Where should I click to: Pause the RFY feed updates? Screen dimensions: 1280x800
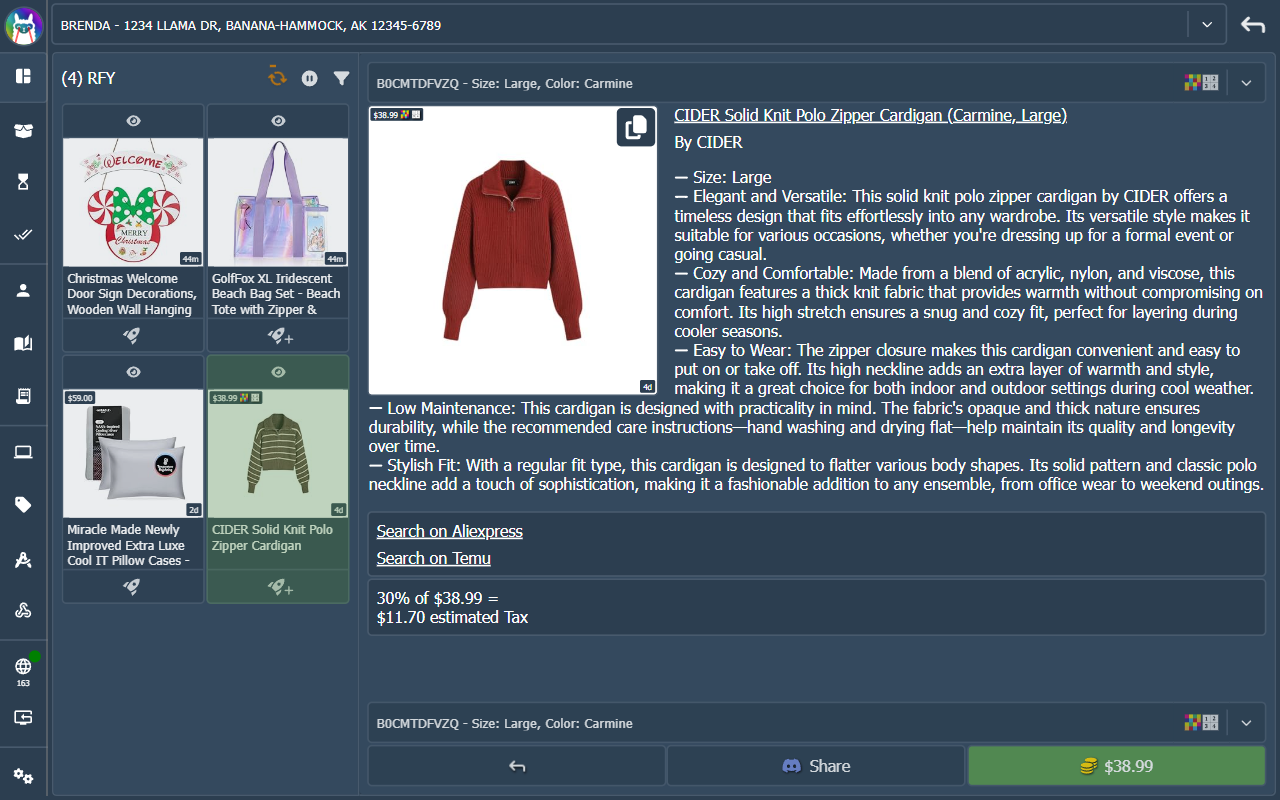point(309,77)
